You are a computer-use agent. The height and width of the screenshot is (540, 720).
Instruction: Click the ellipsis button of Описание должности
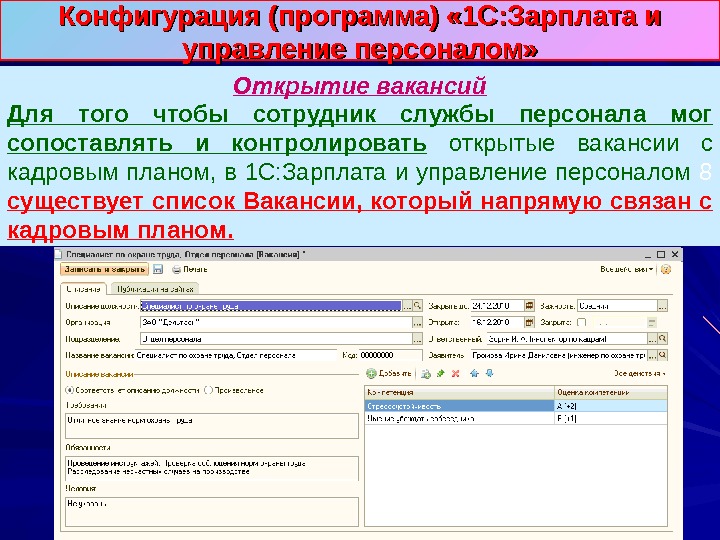tap(407, 306)
